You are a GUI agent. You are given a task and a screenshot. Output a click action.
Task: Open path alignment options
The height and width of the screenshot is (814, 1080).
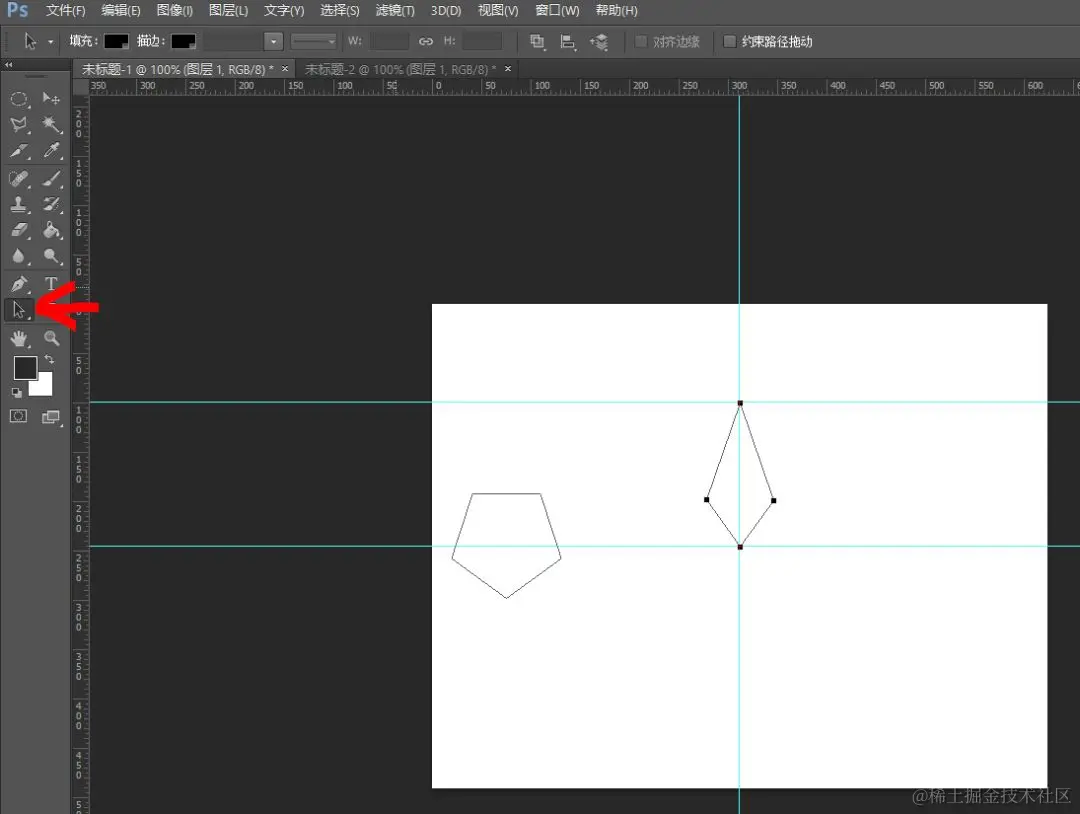click(x=568, y=42)
